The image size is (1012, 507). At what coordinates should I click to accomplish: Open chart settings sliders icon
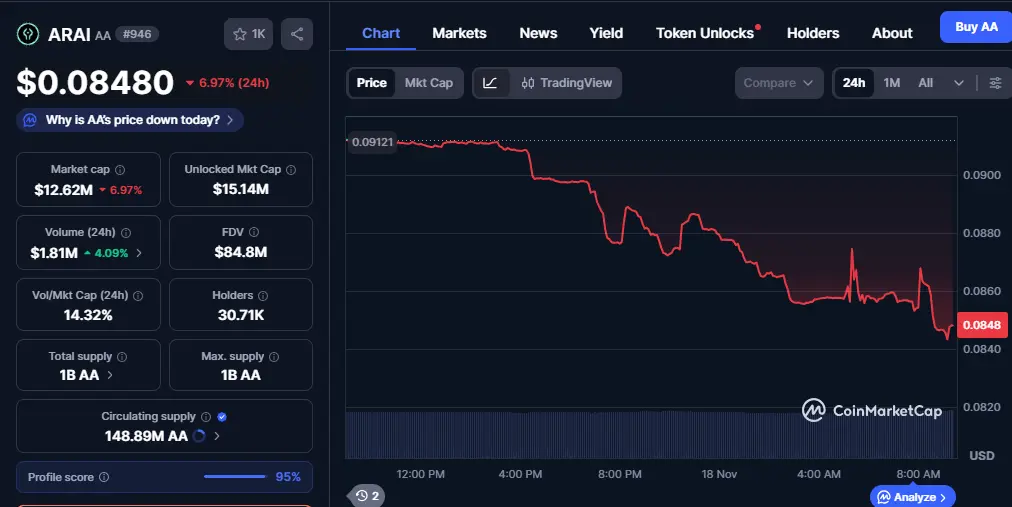[995, 83]
